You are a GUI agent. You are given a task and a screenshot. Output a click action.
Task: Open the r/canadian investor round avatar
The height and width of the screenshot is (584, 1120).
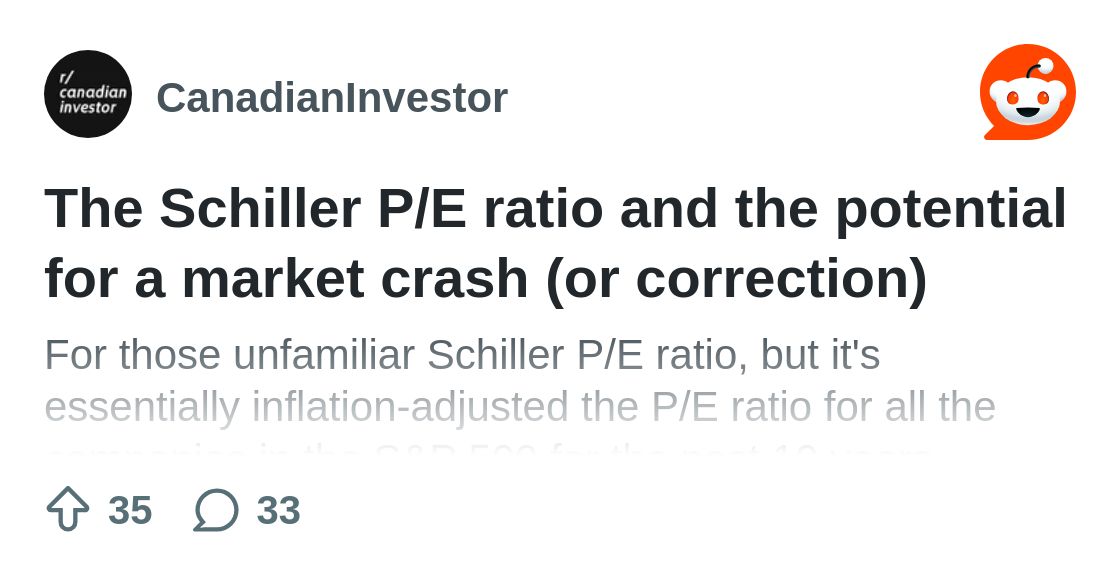click(88, 94)
